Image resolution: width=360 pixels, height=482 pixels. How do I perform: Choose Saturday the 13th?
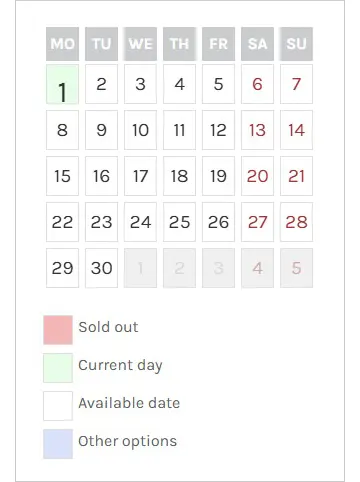pos(257,130)
